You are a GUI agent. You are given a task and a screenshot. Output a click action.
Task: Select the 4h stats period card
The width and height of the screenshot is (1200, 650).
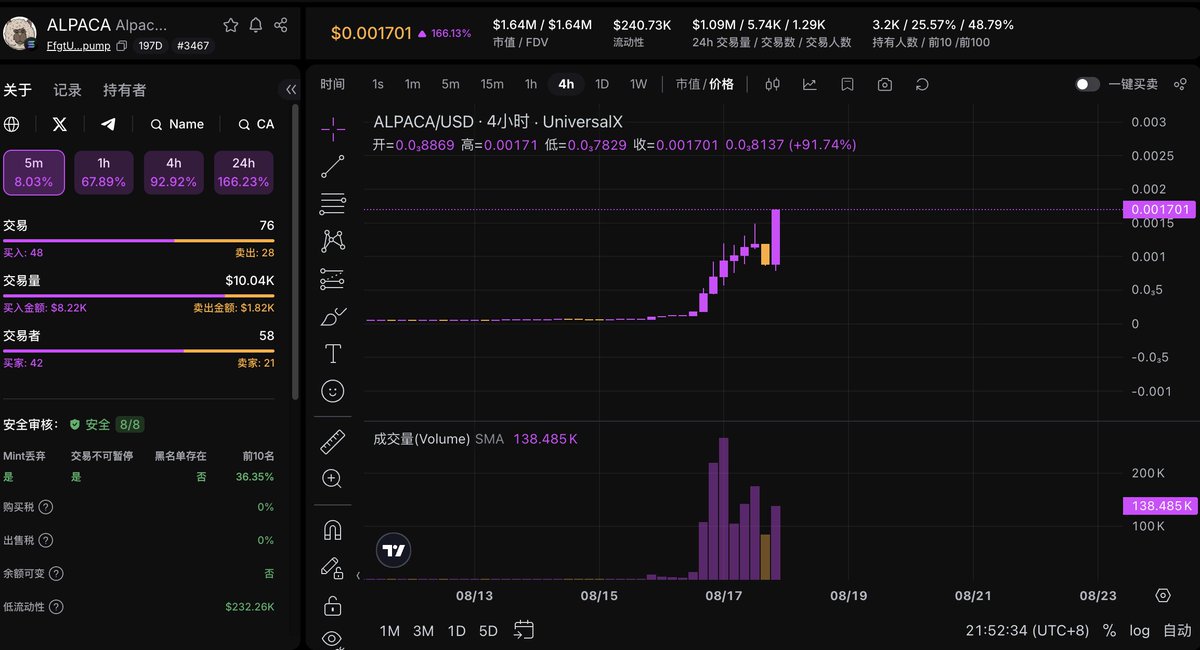(x=174, y=172)
